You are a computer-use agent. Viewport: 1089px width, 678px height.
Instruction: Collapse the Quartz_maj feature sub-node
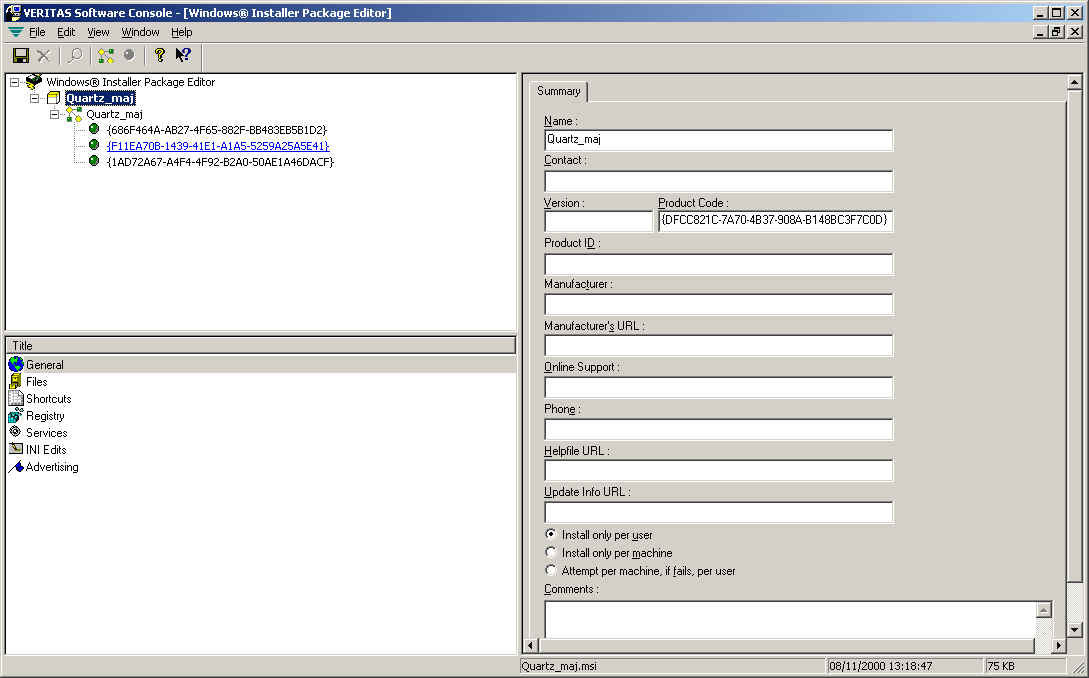pyautogui.click(x=54, y=114)
